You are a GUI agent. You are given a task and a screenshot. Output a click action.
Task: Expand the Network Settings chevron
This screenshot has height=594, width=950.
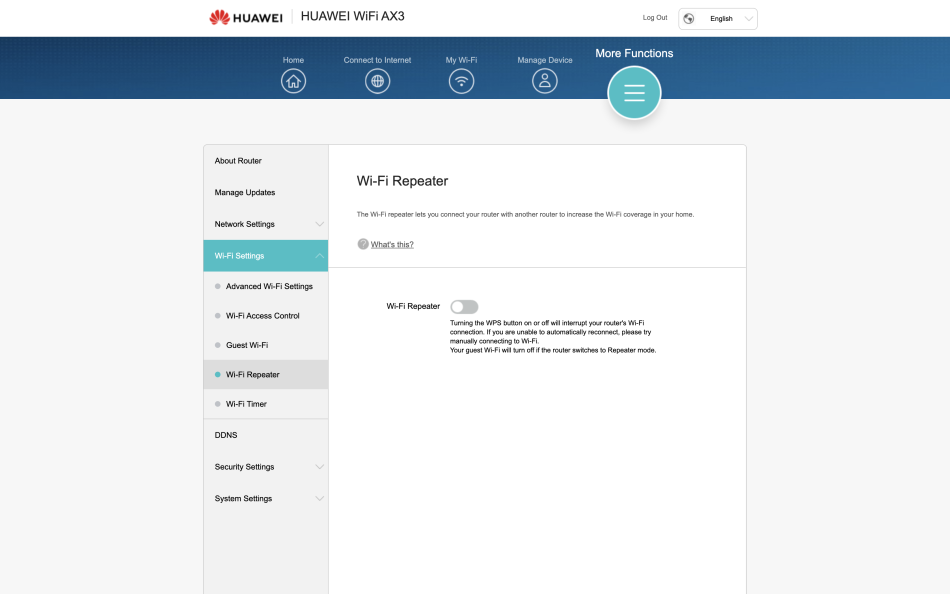319,224
